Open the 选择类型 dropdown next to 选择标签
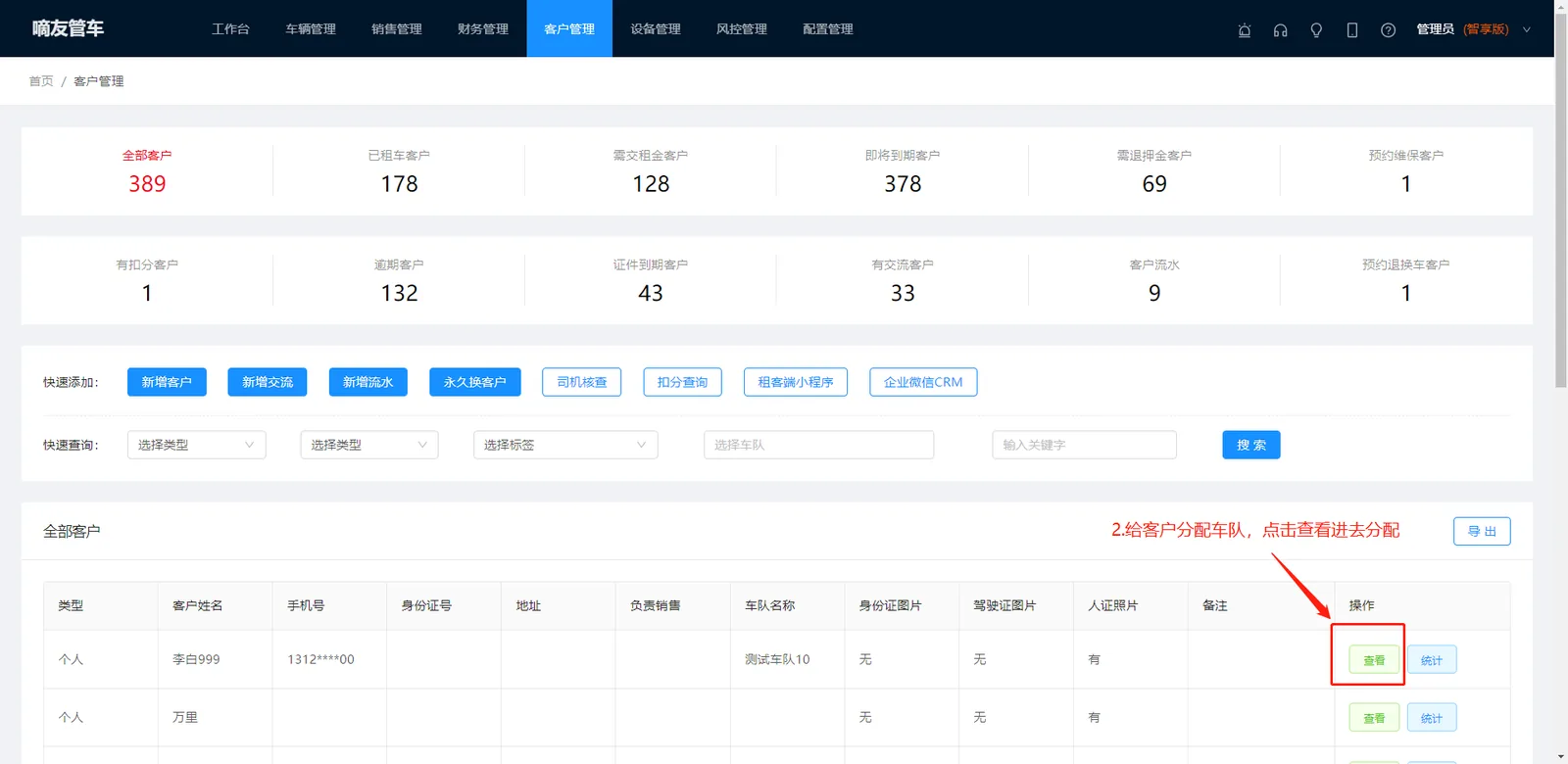The height and width of the screenshot is (764, 1568). (369, 445)
